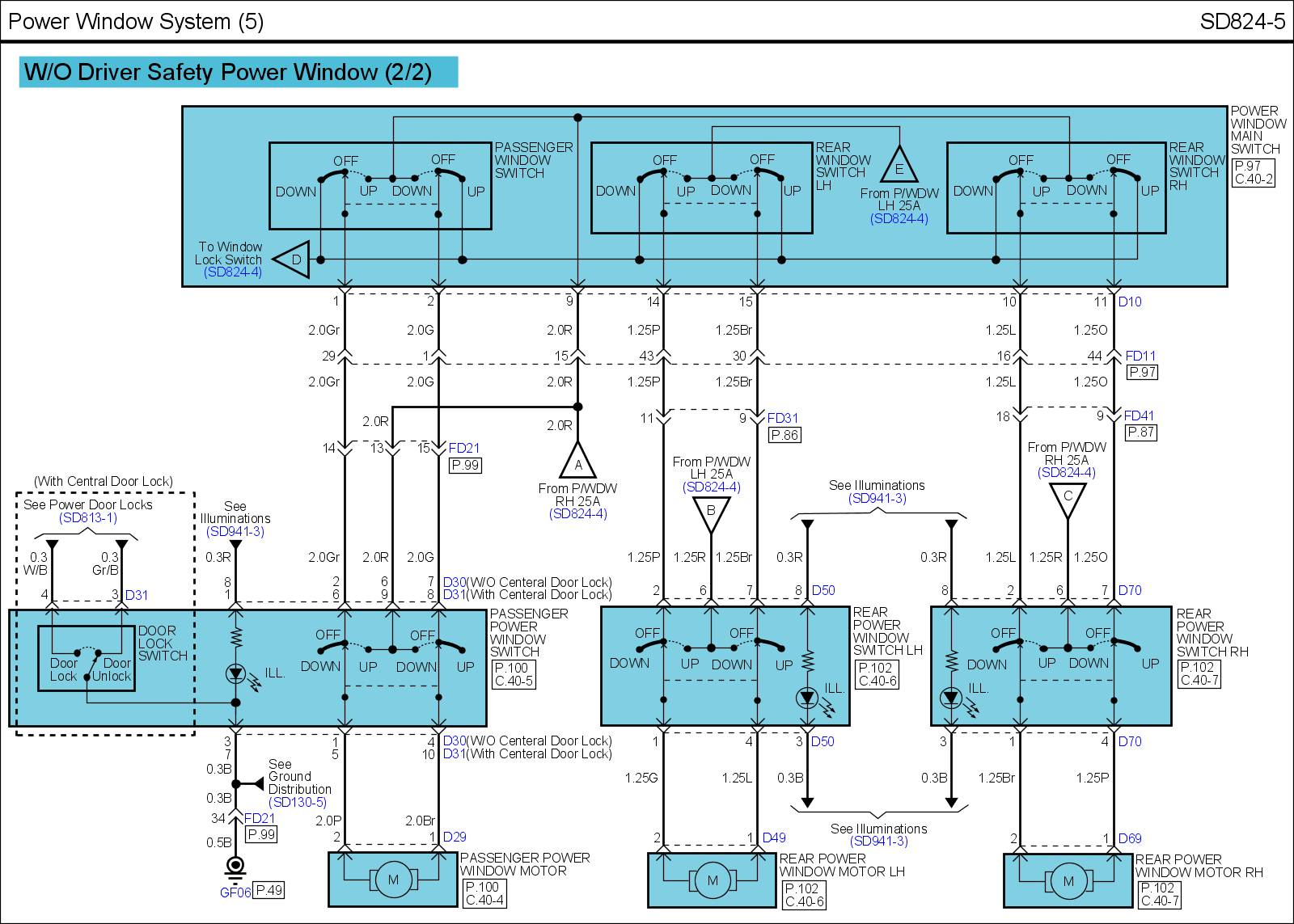Open the SD813-1 Power Door Locks link
This screenshot has height=924, width=1294.
coord(87,517)
